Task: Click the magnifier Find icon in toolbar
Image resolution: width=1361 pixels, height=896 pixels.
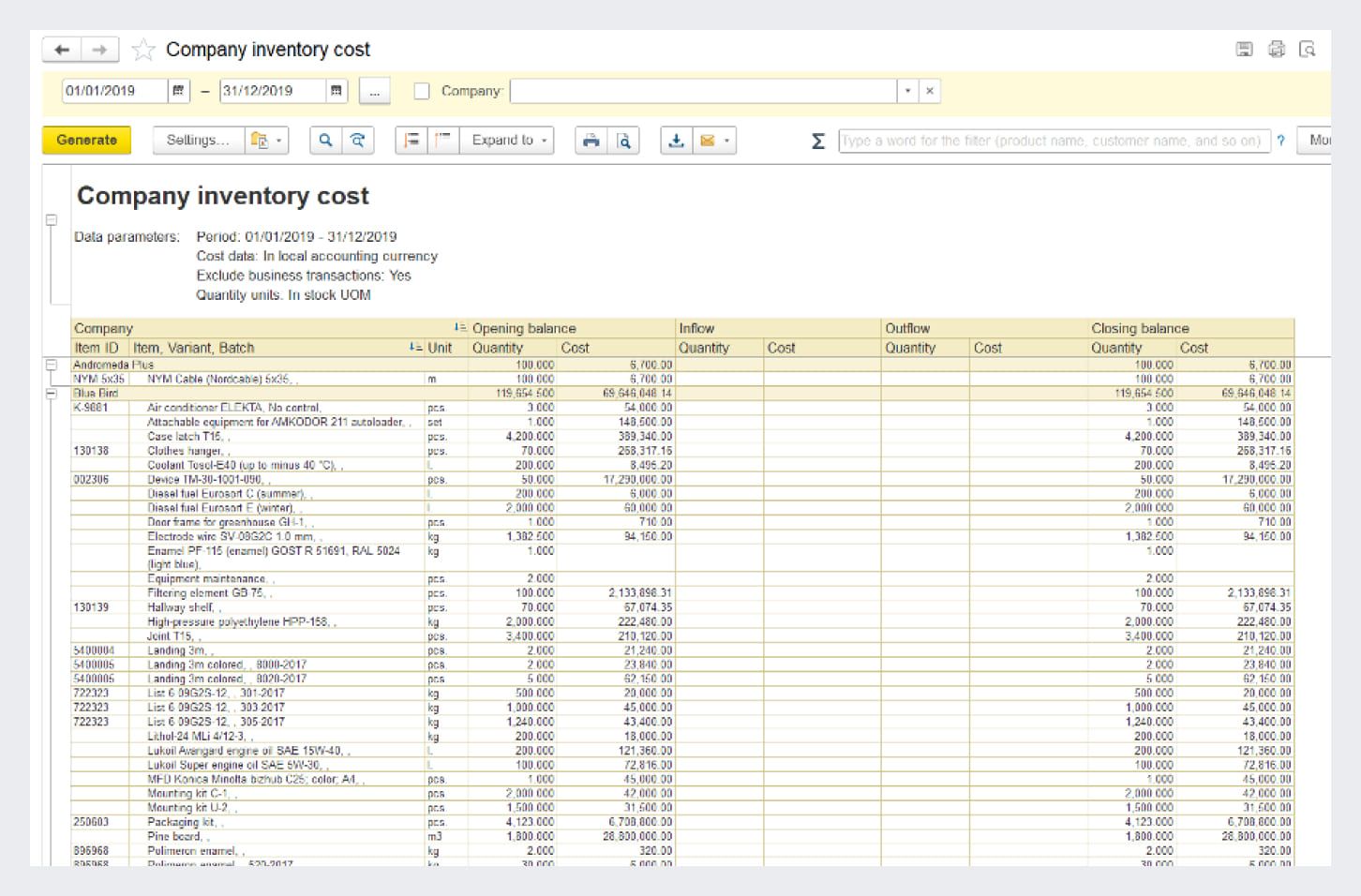Action: [325, 140]
